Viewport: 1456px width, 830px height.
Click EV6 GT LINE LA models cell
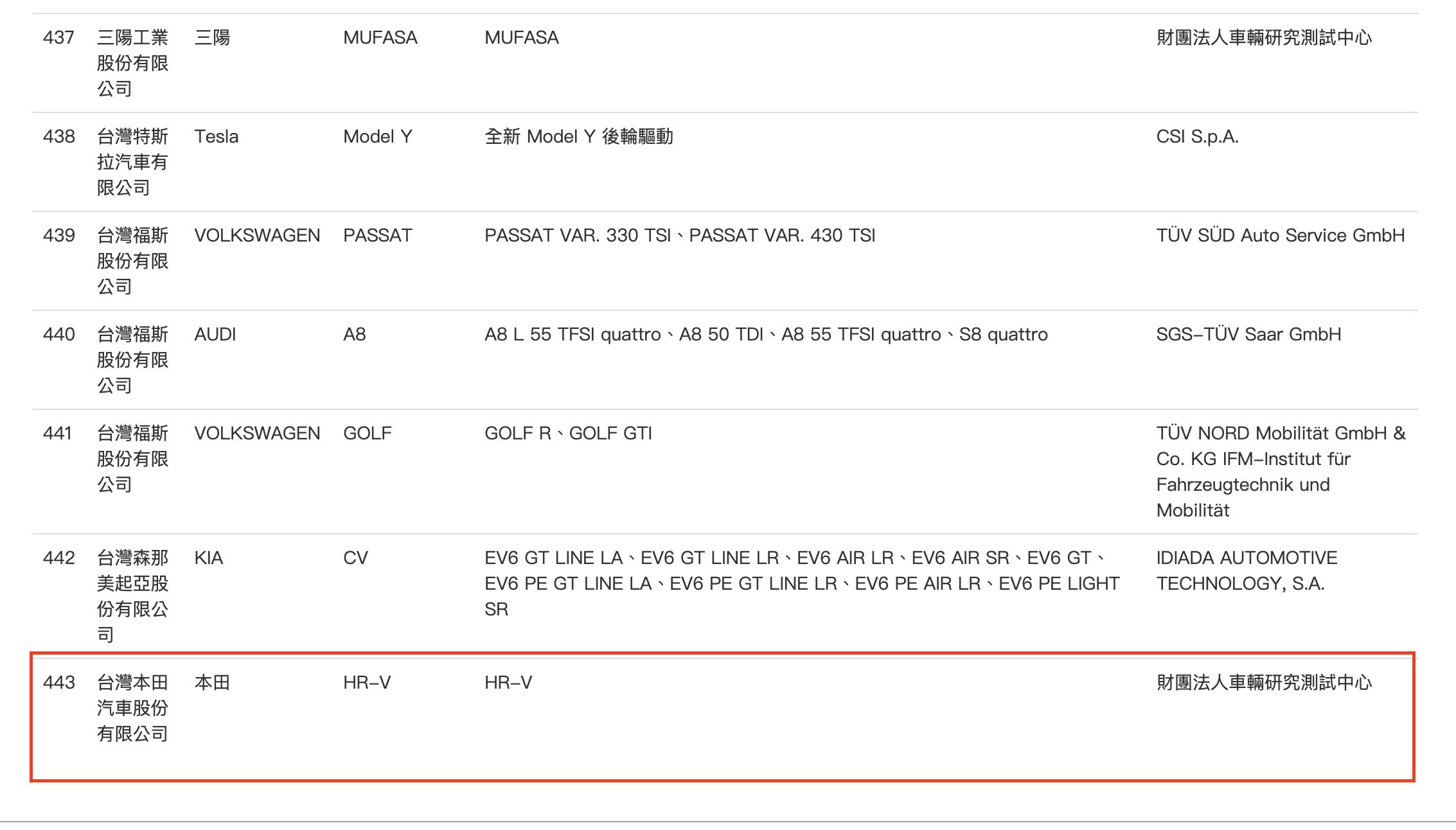pyautogui.click(x=802, y=583)
